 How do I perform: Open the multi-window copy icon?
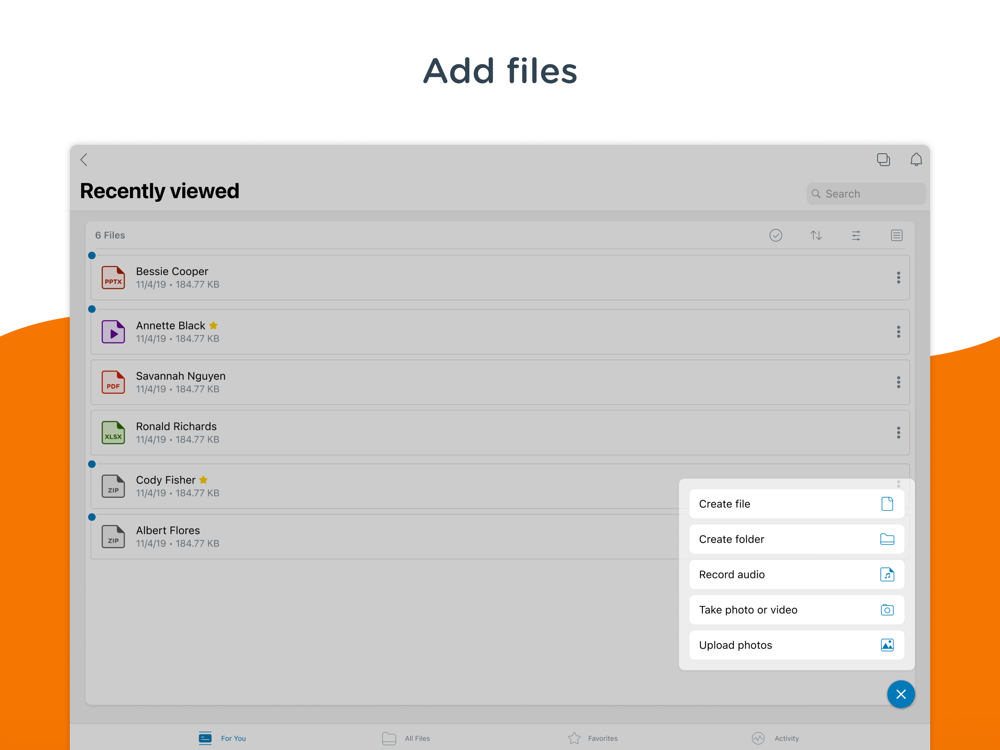point(883,159)
